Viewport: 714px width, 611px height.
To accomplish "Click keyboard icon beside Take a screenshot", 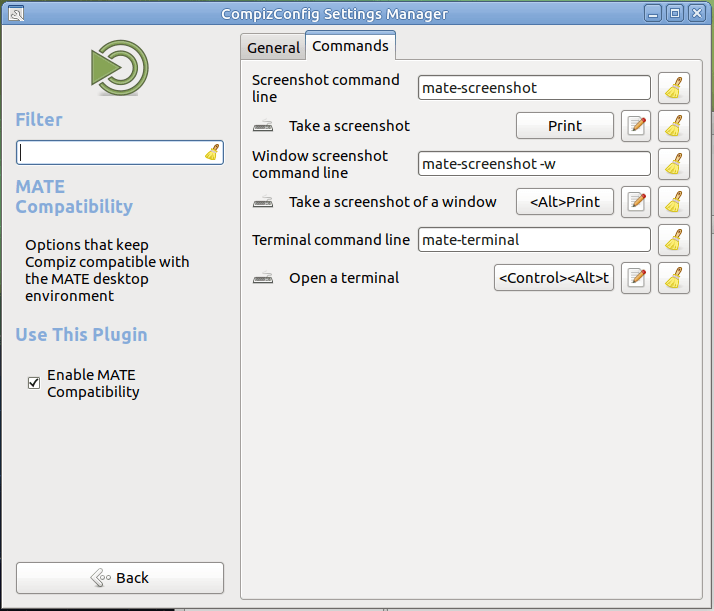I will pyautogui.click(x=263, y=126).
